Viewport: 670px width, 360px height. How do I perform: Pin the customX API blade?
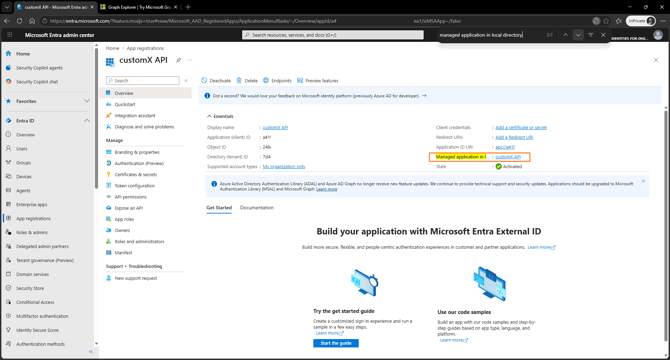[179, 60]
